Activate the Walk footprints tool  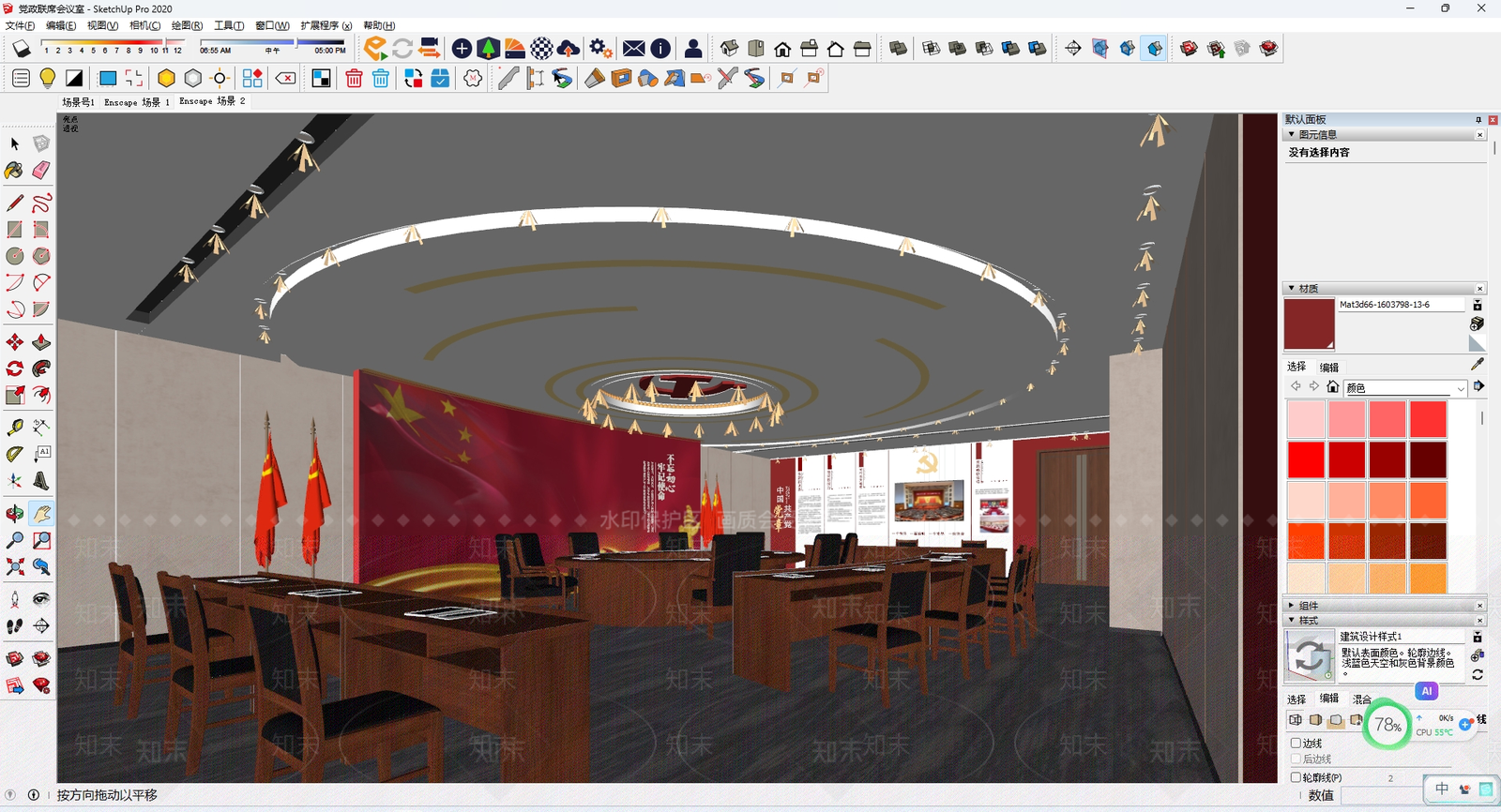15,625
